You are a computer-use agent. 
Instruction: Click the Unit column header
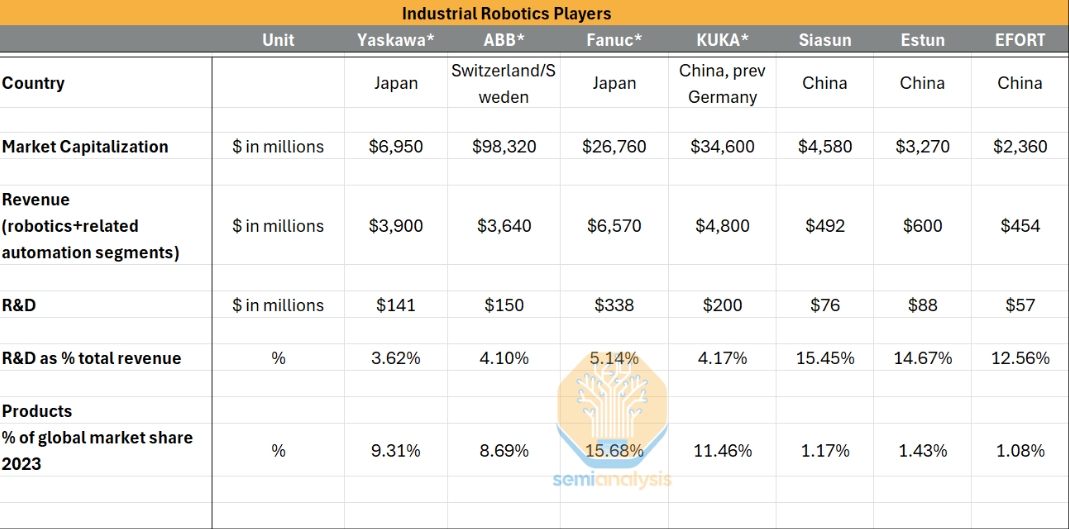[x=278, y=40]
